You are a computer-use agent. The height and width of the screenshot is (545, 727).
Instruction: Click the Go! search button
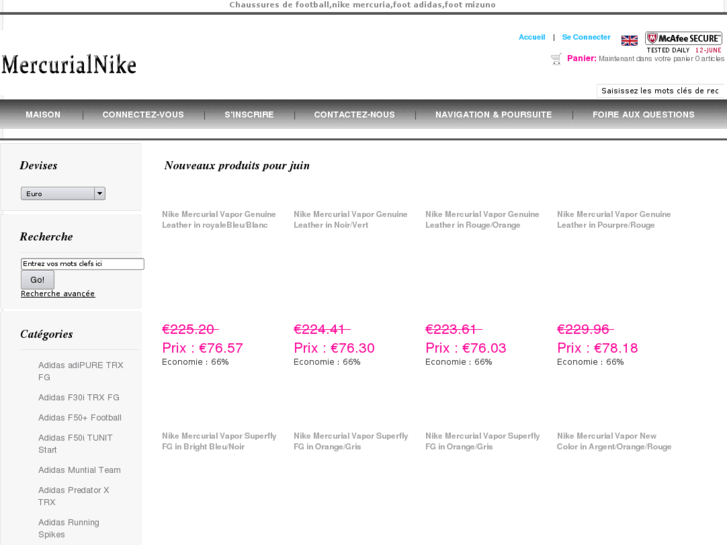[x=38, y=280]
